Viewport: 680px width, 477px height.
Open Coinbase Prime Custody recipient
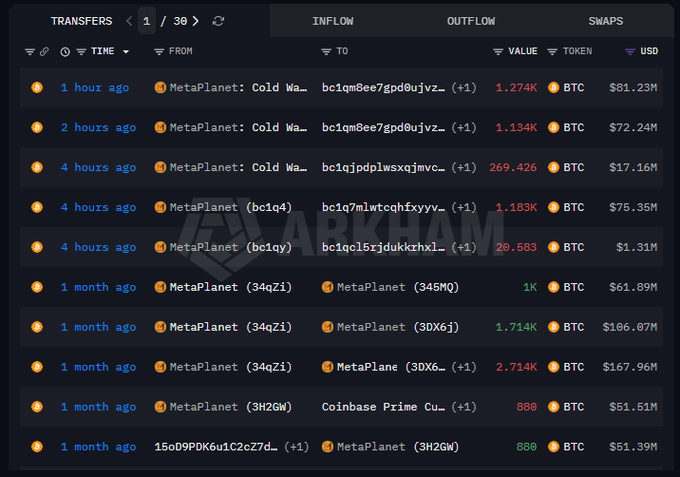(383, 407)
